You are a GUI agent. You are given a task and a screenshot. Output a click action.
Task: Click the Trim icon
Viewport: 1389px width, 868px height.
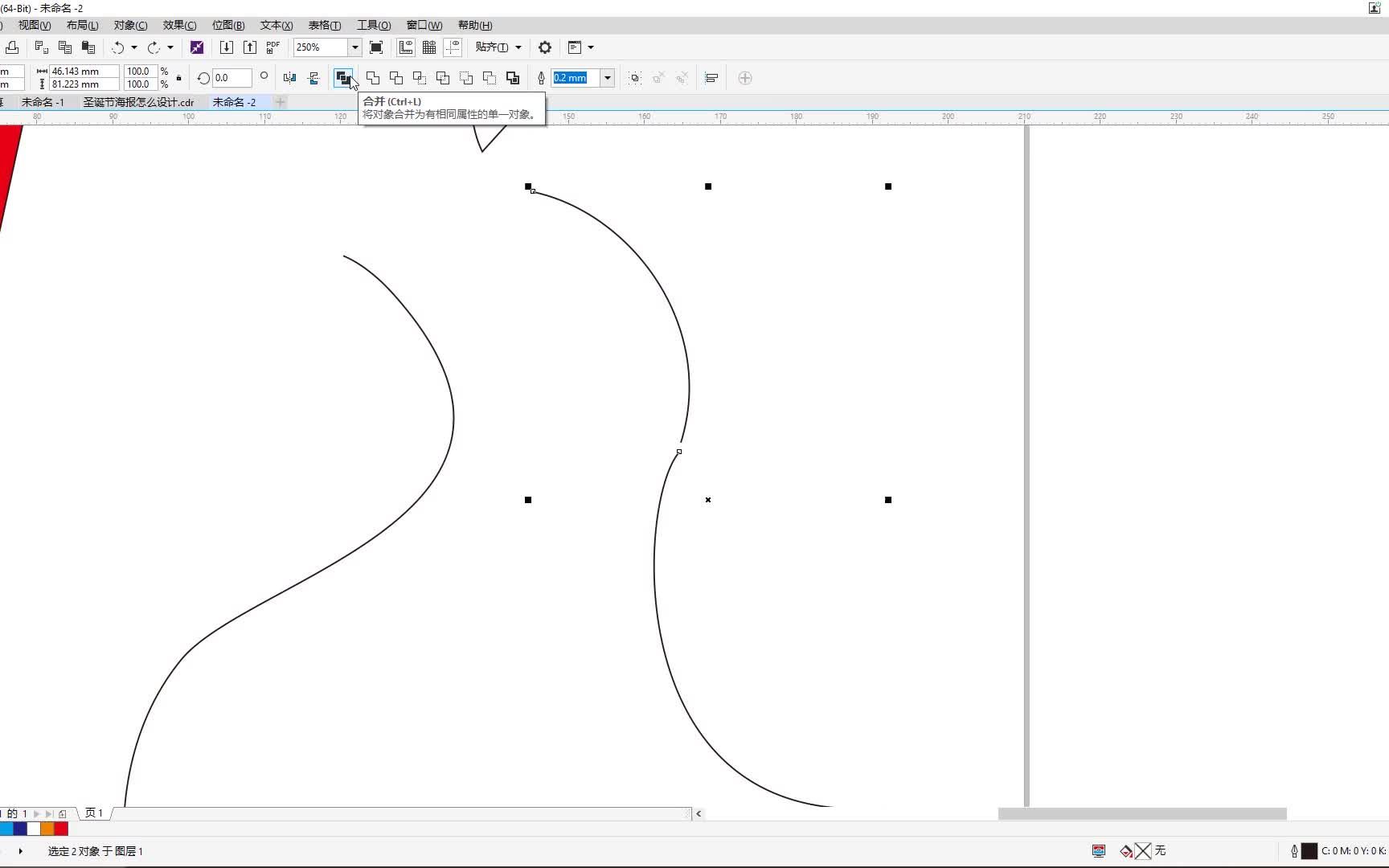point(396,78)
